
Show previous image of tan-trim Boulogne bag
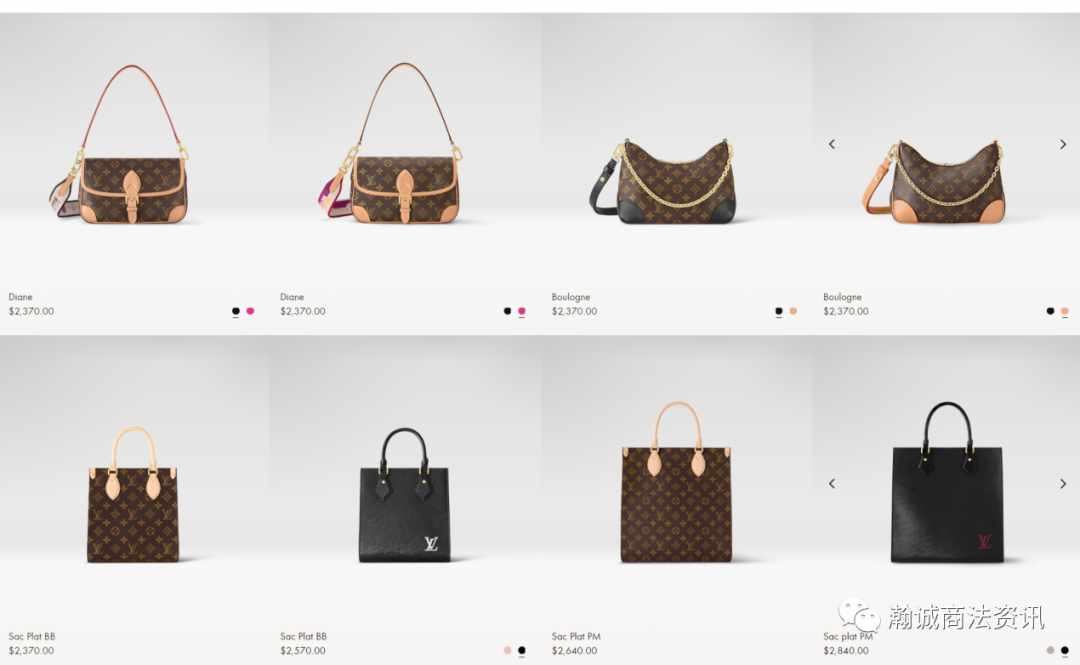(x=832, y=144)
